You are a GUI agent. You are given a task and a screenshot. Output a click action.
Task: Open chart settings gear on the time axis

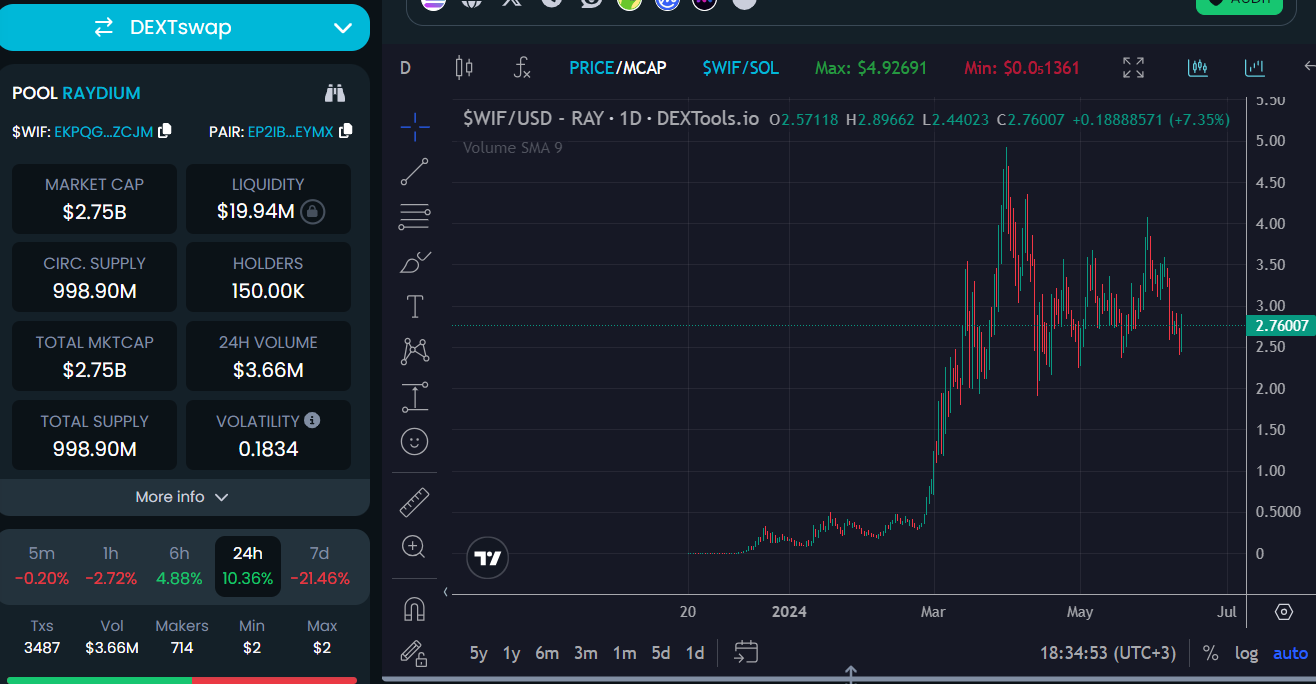point(1285,612)
